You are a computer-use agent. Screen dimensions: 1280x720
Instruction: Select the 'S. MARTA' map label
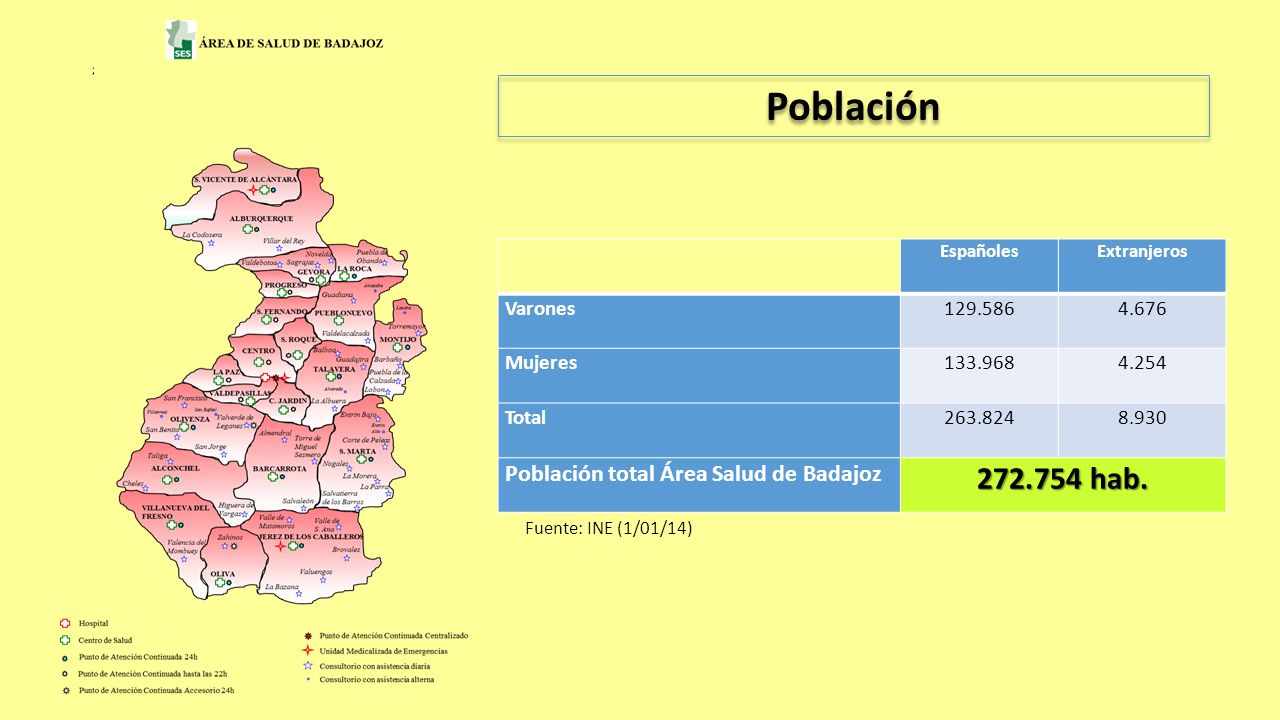coord(357,451)
